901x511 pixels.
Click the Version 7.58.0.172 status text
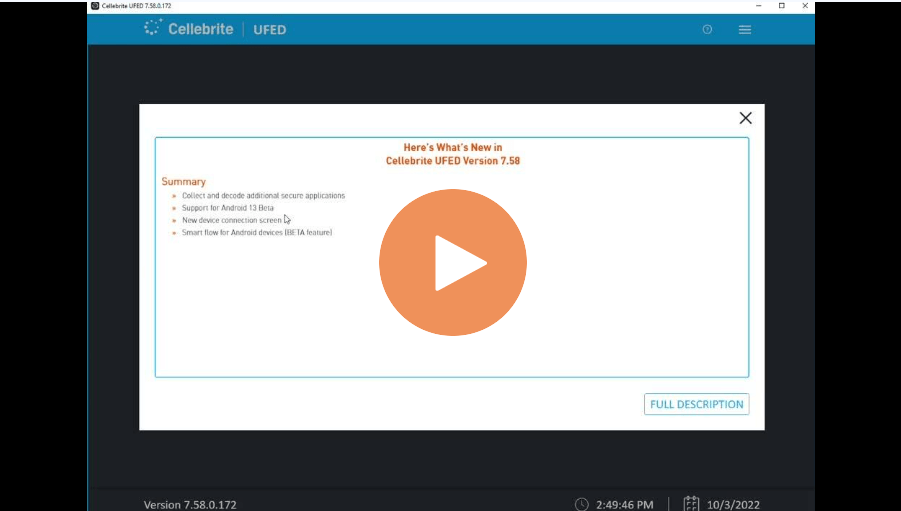tap(190, 505)
